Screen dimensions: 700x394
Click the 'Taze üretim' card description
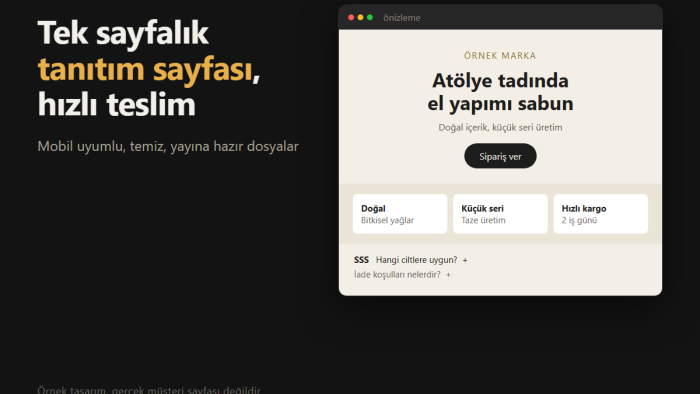(483, 220)
